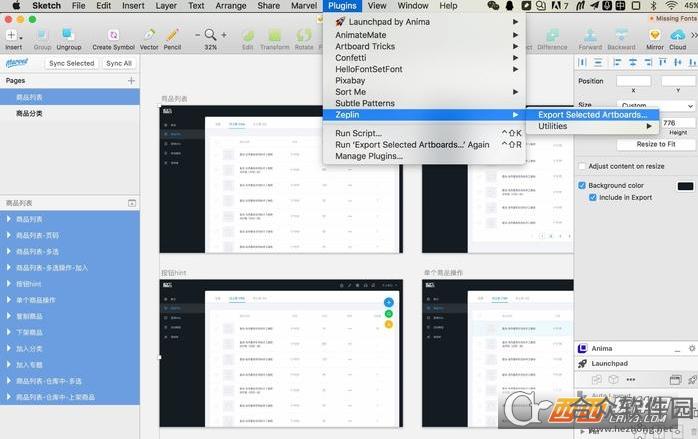Click align right icon in inspector

648,62
